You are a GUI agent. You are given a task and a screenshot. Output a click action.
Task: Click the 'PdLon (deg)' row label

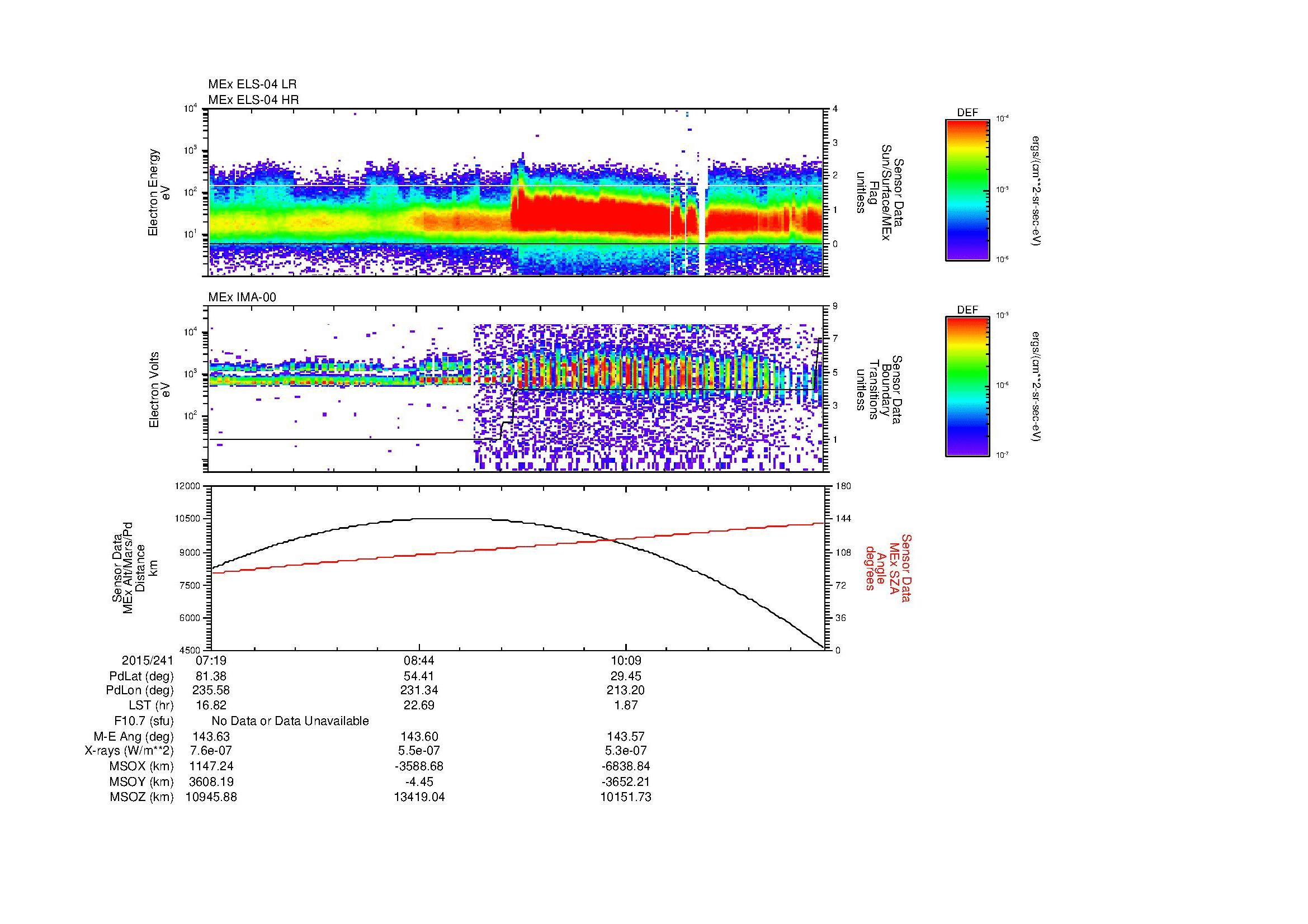pos(140,690)
